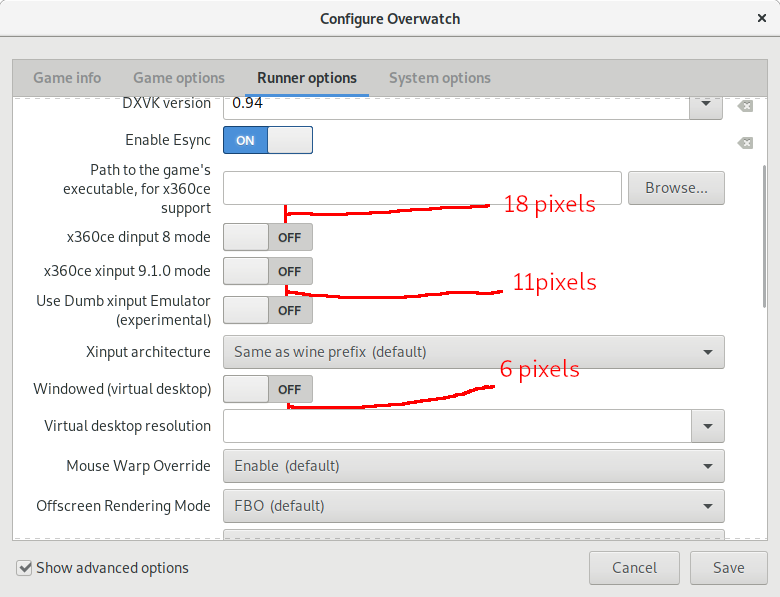The width and height of the screenshot is (780, 597).
Task: Toggle Windowed (virtual desktop) switch
Action: pos(268,389)
